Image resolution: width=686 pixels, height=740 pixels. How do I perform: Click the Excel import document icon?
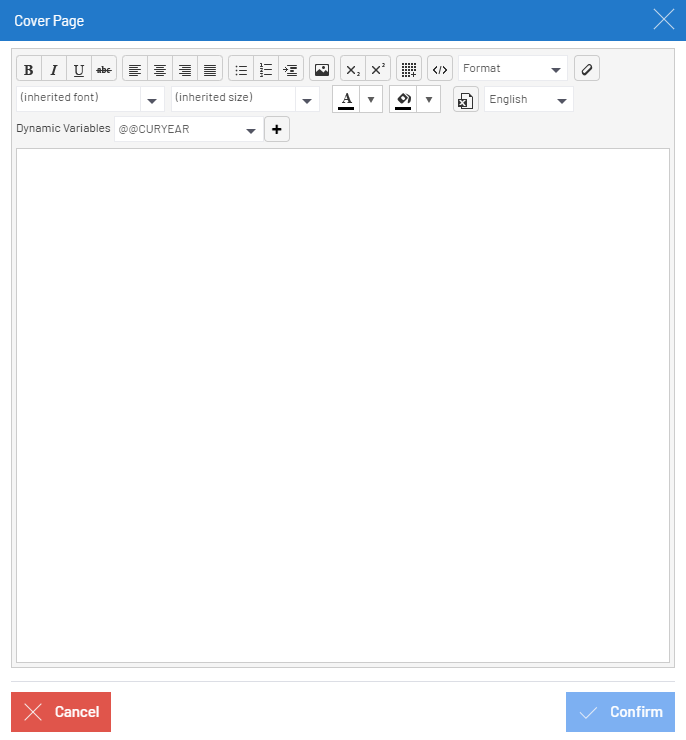[x=466, y=100]
